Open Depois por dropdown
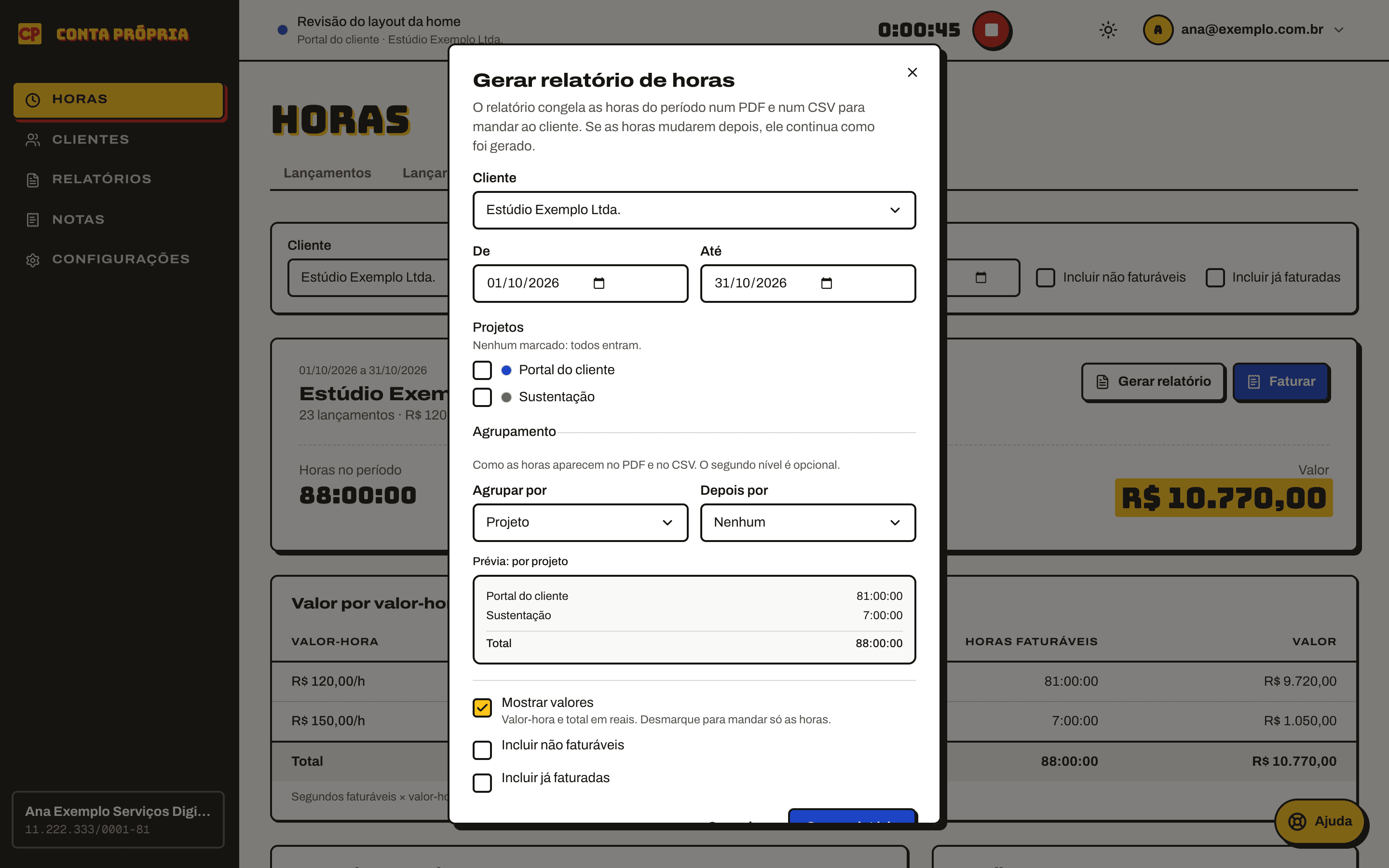This screenshot has width=1389, height=868. 807,522
